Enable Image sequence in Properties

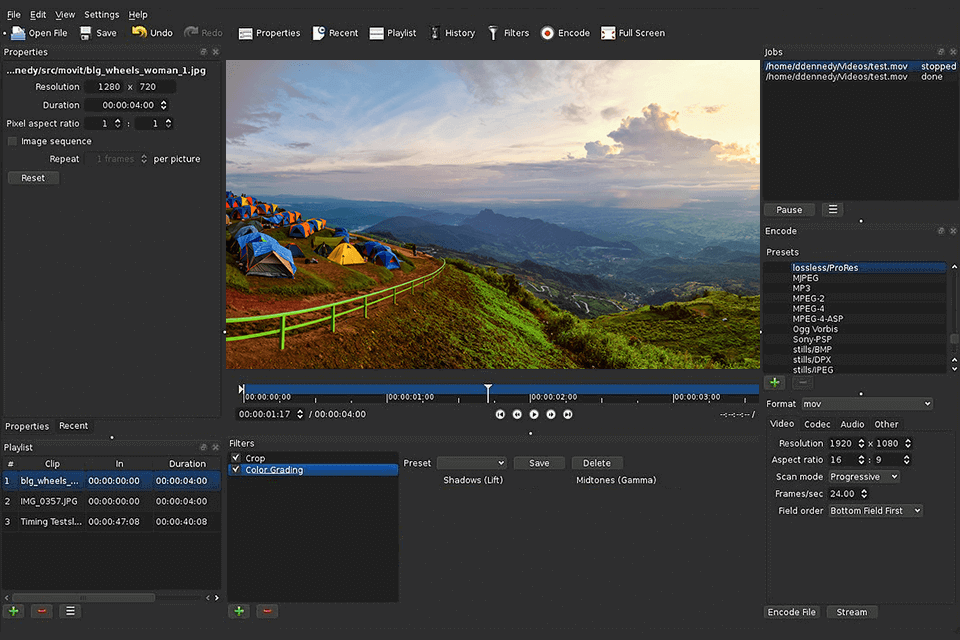pos(12,141)
